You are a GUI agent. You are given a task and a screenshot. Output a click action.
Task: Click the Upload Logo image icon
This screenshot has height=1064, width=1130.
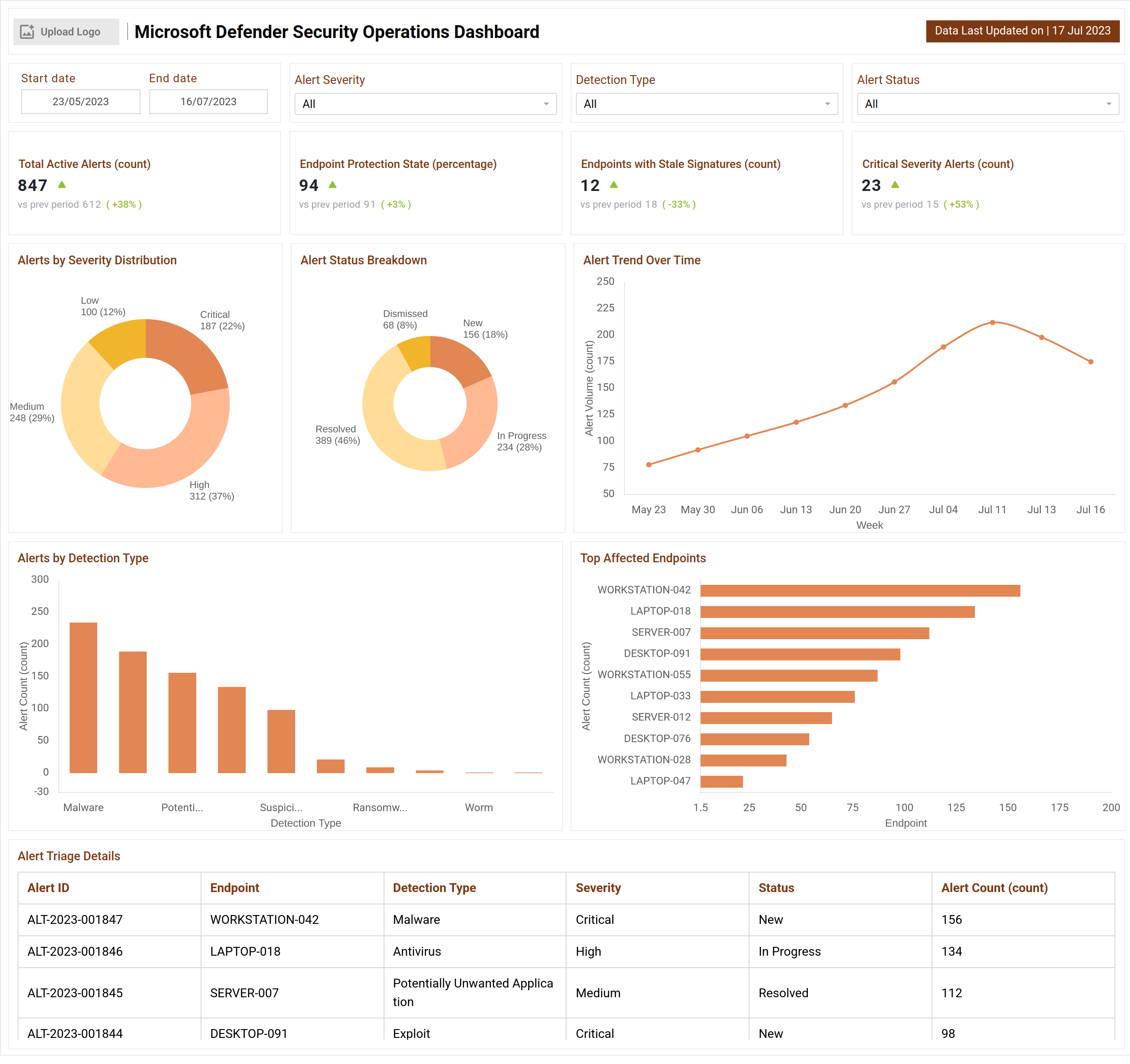[27, 32]
